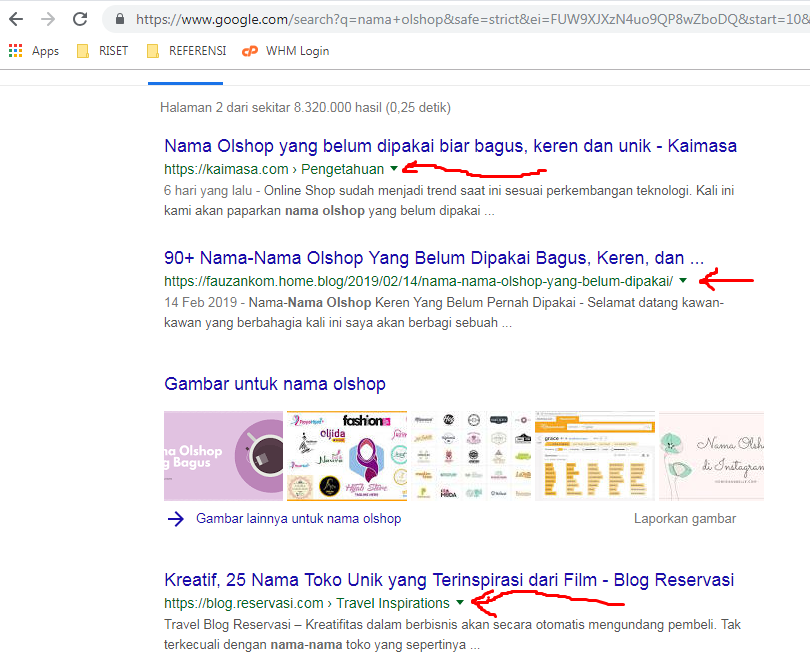Reload the page with the refresh icon
The width and height of the screenshot is (810, 672).
80,18
